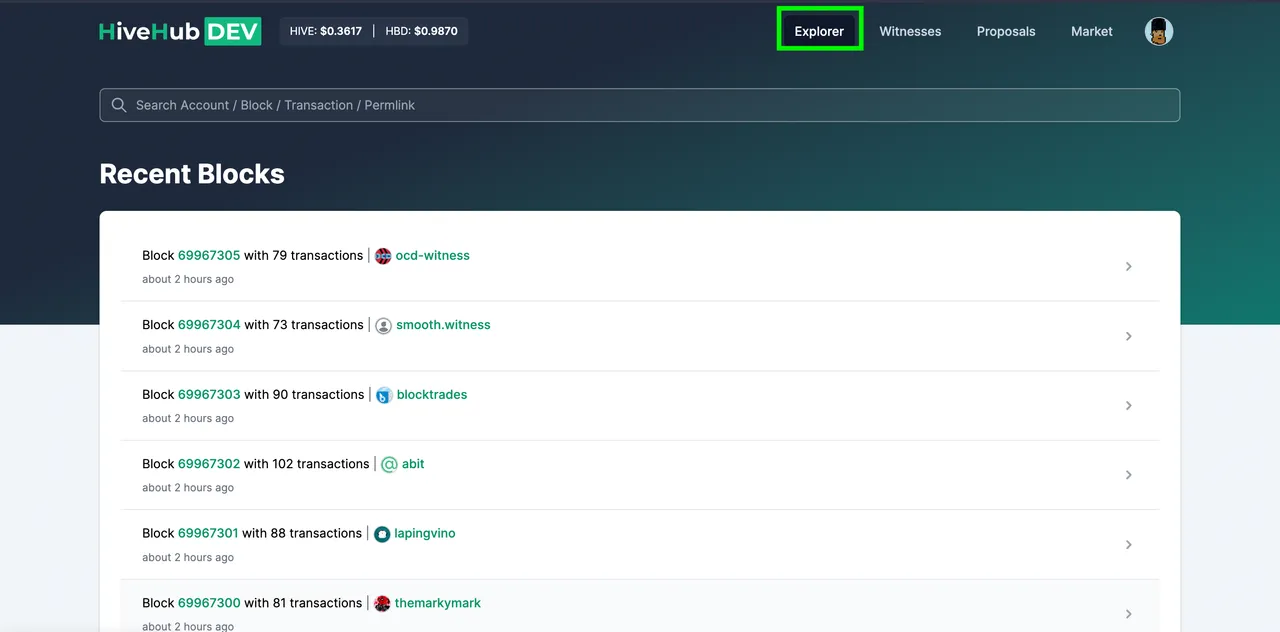
Task: Click the HIVE price $0.3617 ticker
Action: 326,31
